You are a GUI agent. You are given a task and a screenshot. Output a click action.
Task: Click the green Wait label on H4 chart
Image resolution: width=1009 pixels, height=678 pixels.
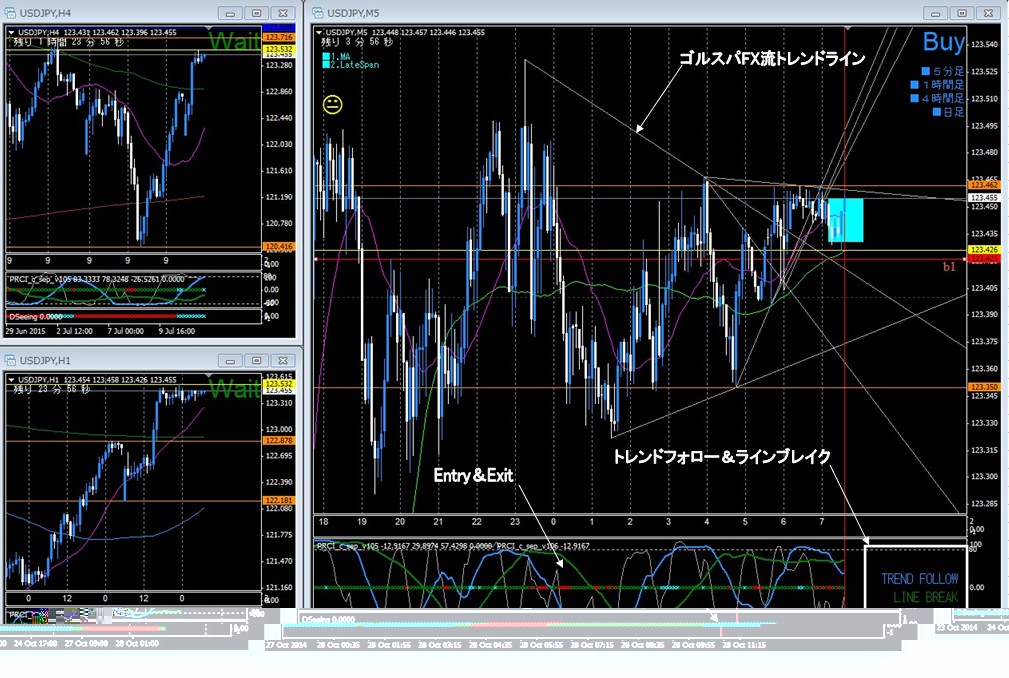pyautogui.click(x=234, y=41)
